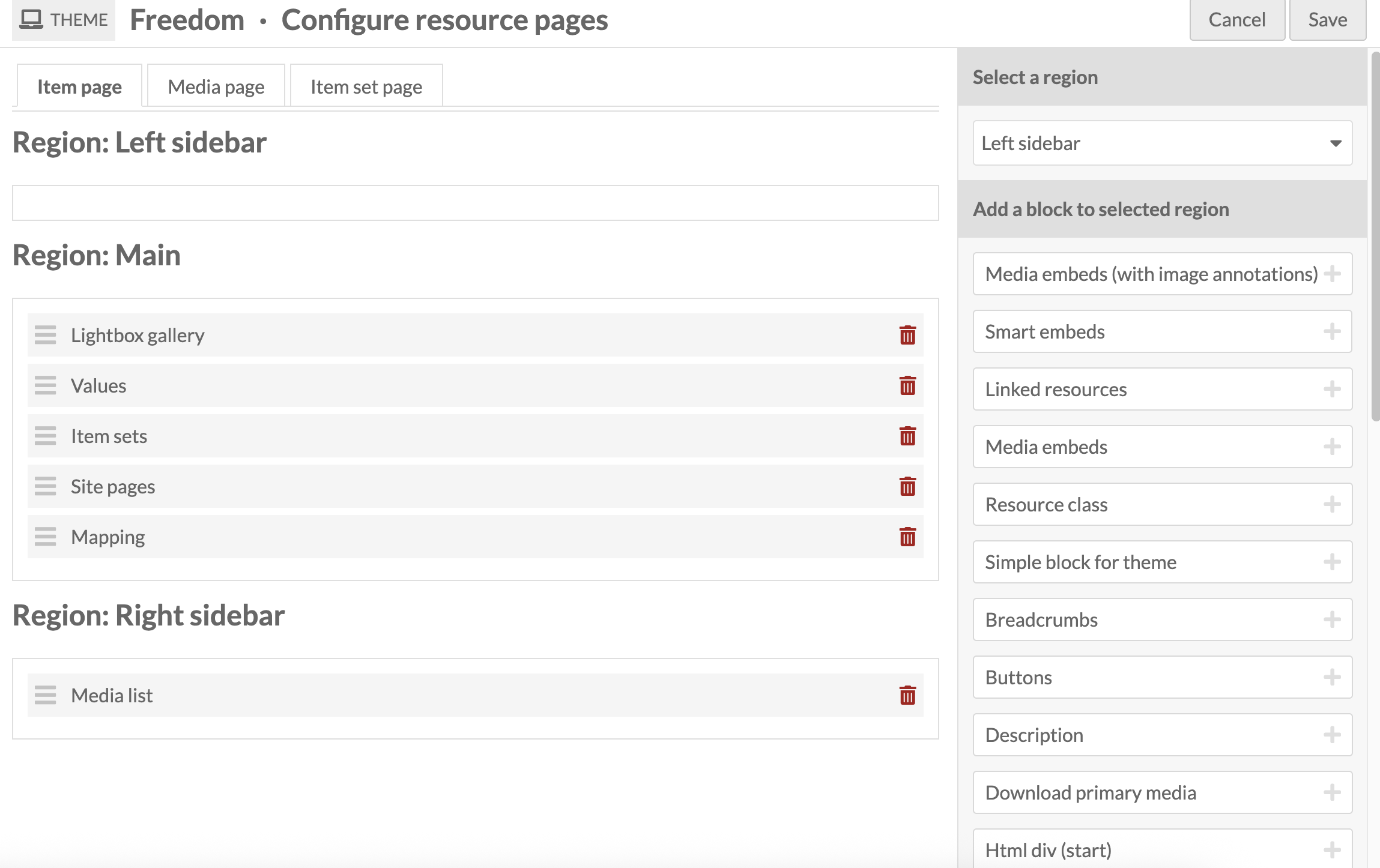Delete the Lightbox gallery block
The width and height of the screenshot is (1380, 868).
[x=907, y=335]
